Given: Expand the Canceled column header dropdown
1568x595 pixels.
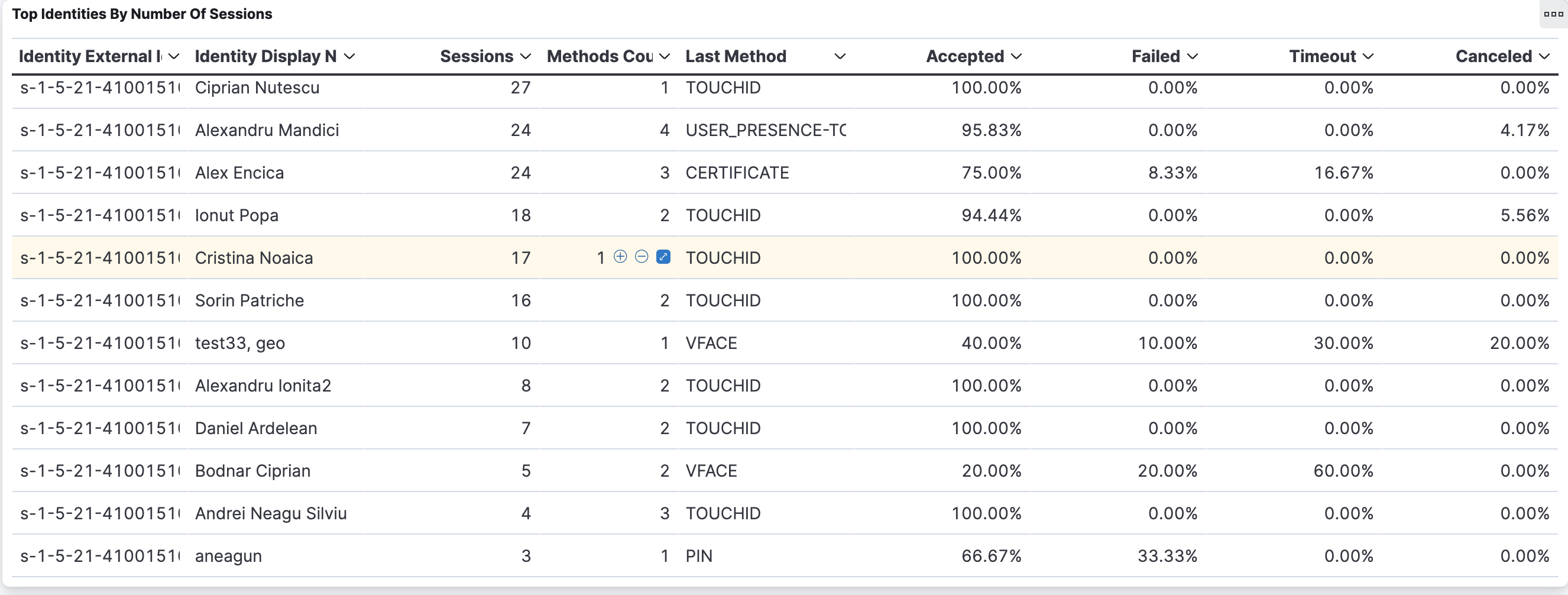Looking at the screenshot, I should (1544, 57).
